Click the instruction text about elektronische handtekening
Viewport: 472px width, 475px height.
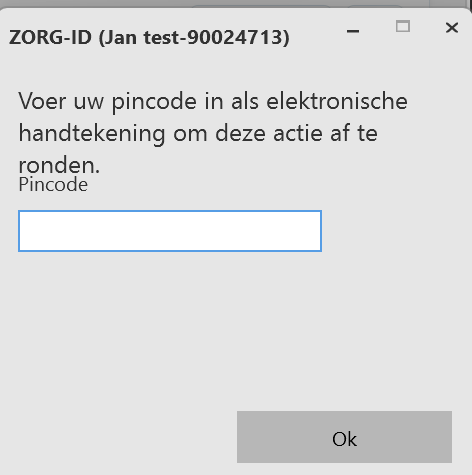(213, 133)
